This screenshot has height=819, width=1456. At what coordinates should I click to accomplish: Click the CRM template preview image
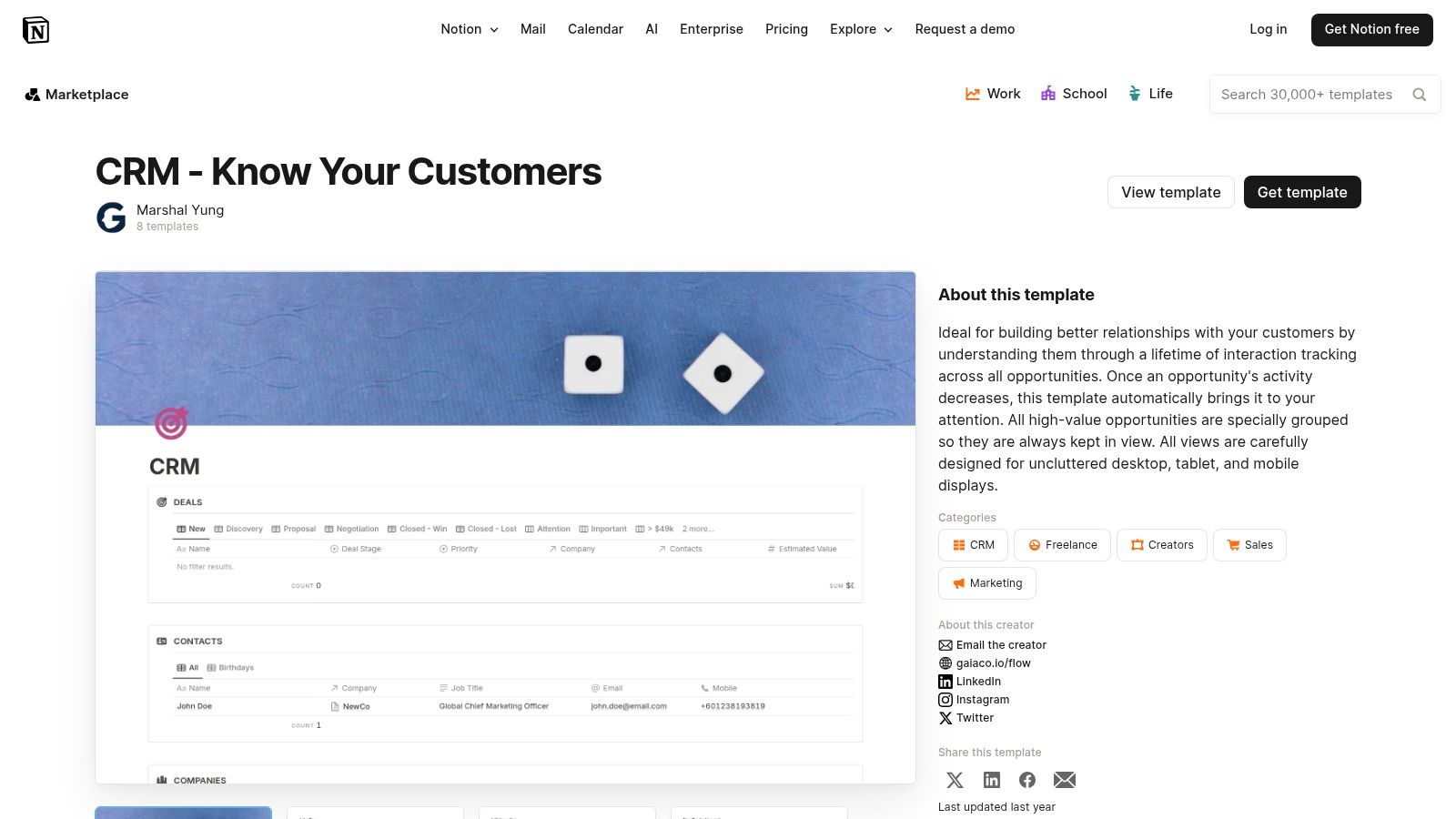(505, 527)
